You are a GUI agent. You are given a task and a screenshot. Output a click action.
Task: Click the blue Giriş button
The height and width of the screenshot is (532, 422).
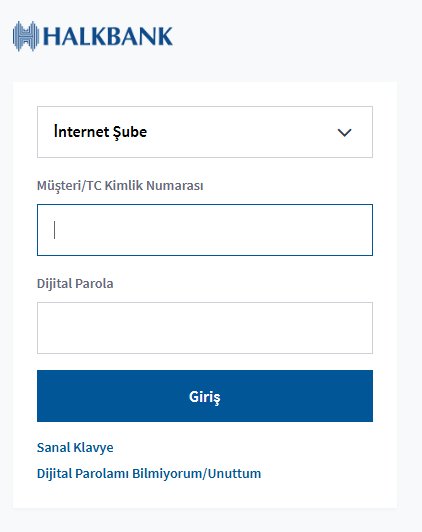(x=205, y=396)
